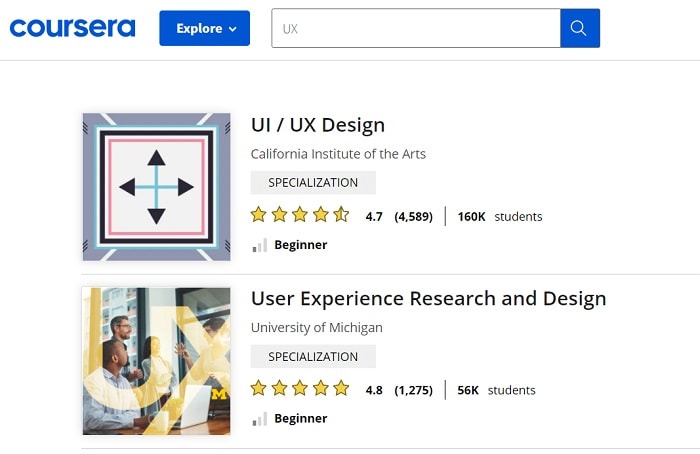Click the Coursera logo
The width and height of the screenshot is (700, 454).
[72, 28]
